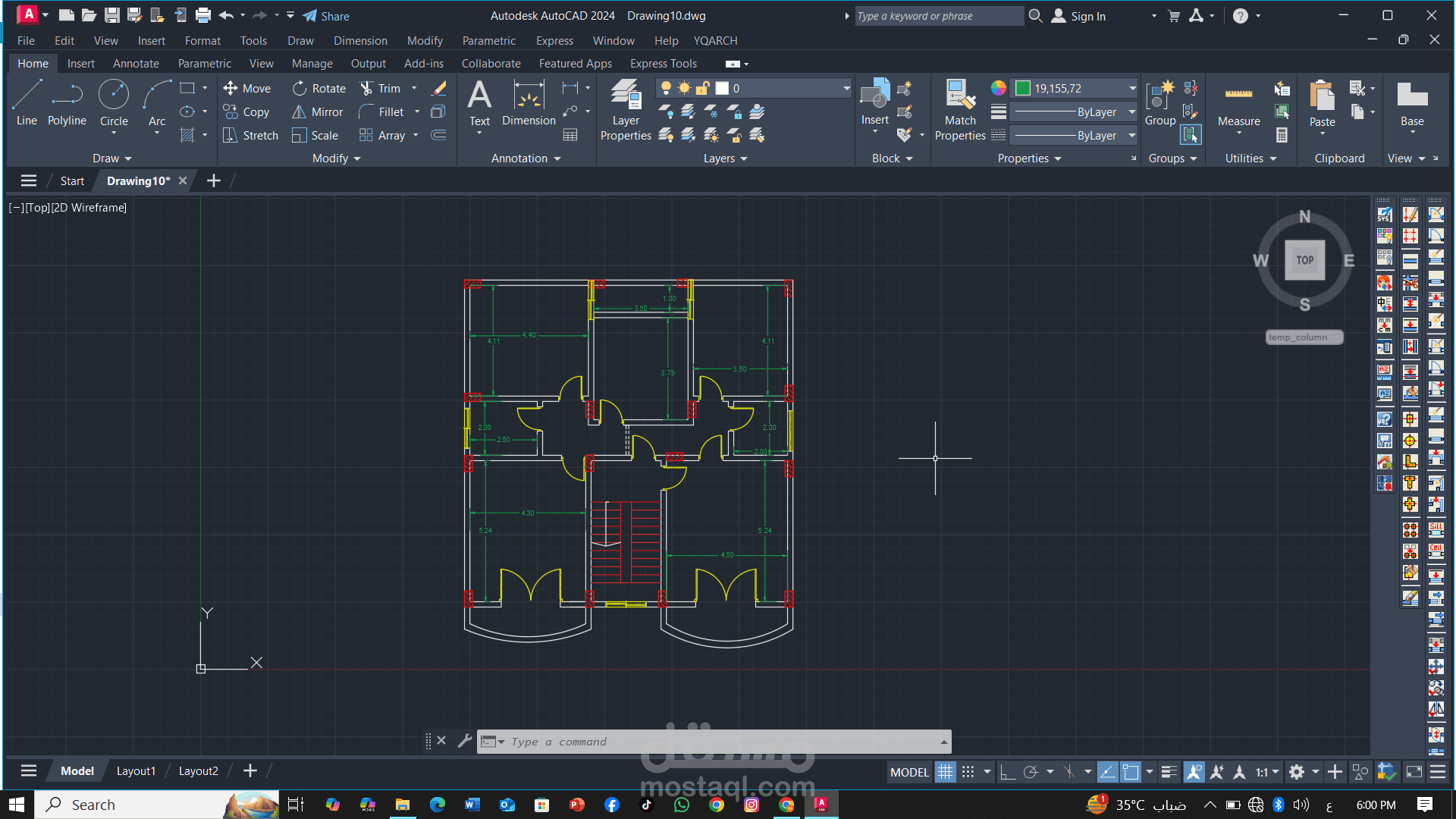Open Layer Properties manager
Viewport: 1456px width, 819px height.
(626, 110)
